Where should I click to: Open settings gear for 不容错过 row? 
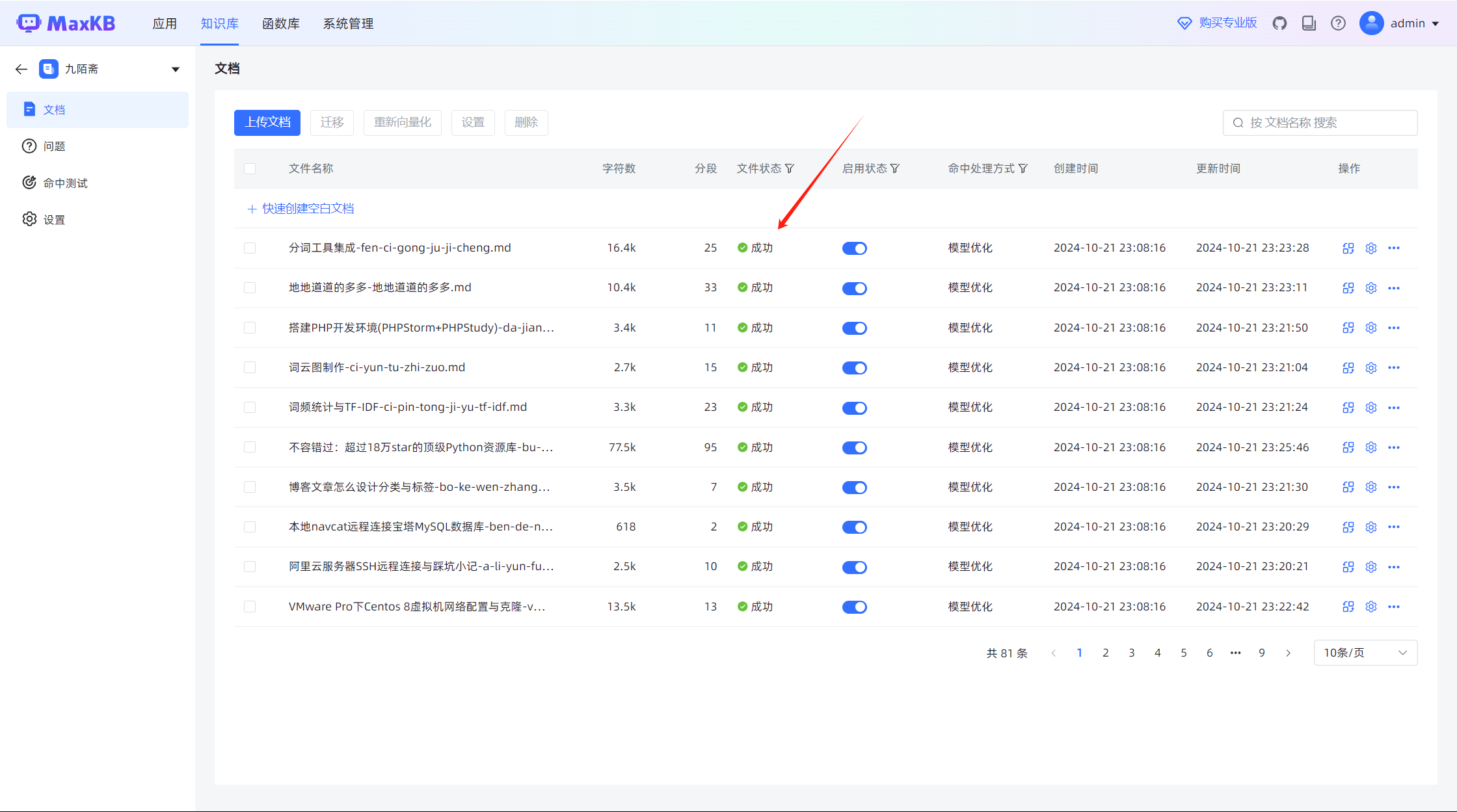click(x=1371, y=447)
